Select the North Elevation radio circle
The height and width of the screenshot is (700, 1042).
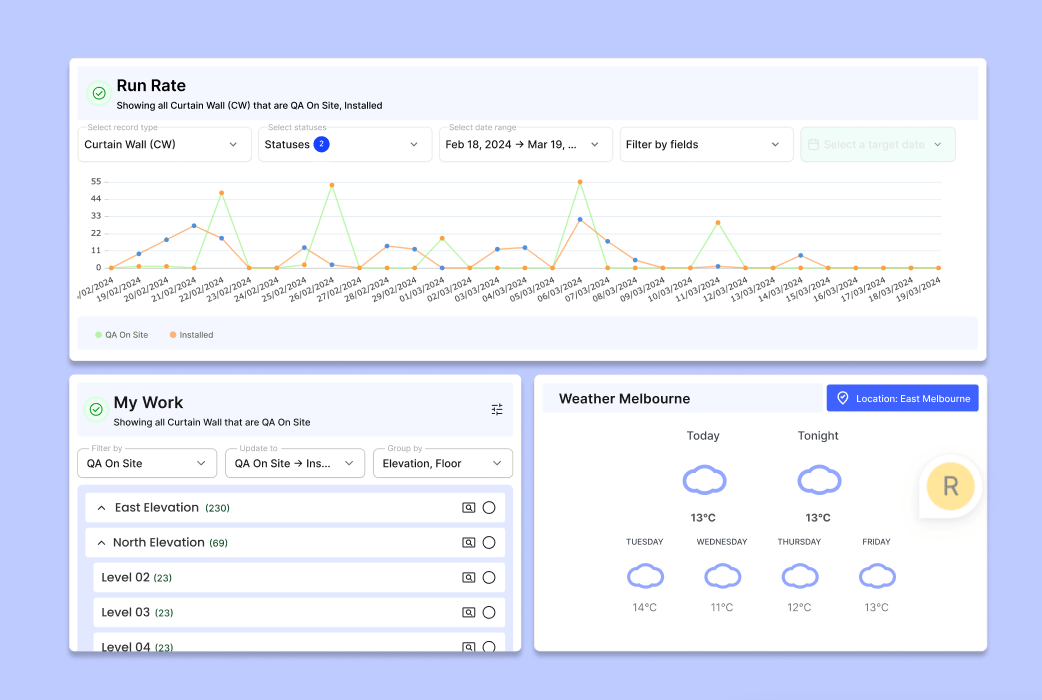point(489,542)
